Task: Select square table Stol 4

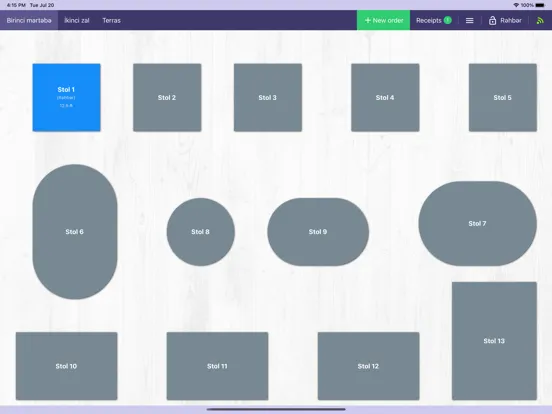Action: tap(385, 98)
